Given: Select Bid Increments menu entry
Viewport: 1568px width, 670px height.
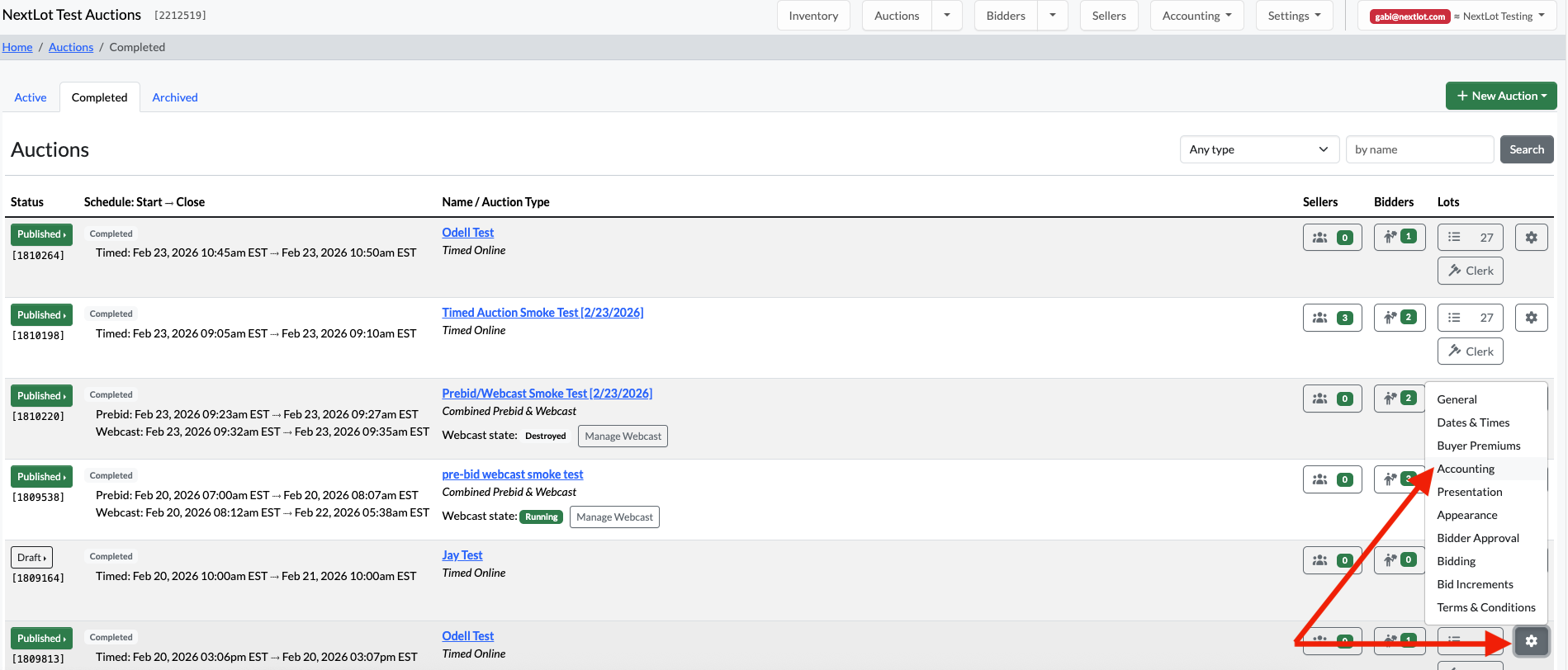Looking at the screenshot, I should tap(1486, 584).
